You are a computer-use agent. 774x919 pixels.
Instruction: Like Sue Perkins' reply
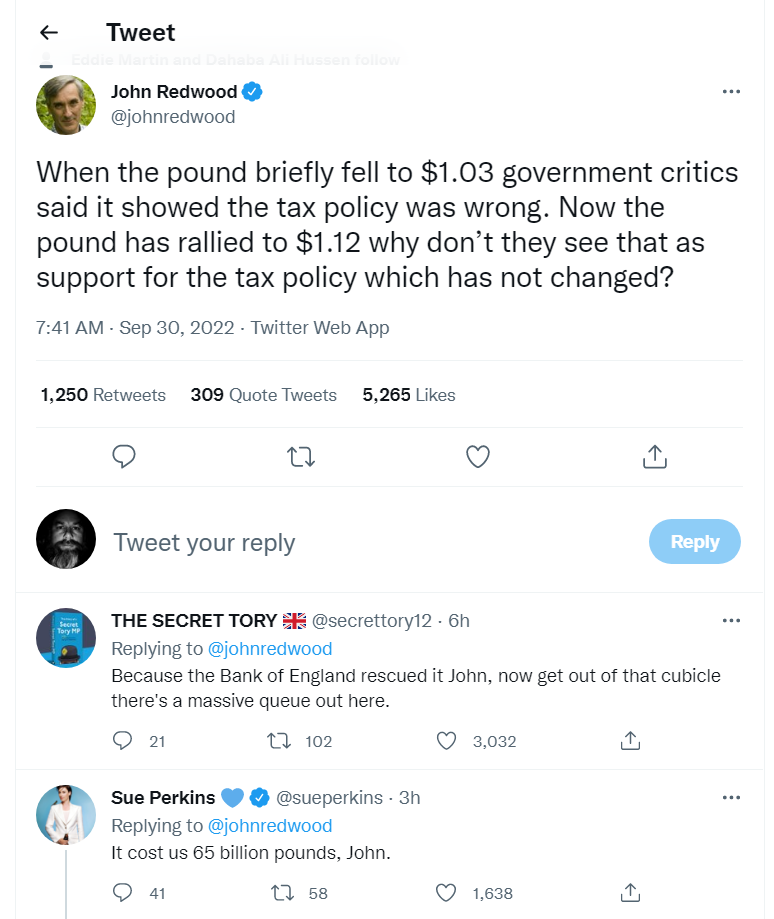point(448,892)
